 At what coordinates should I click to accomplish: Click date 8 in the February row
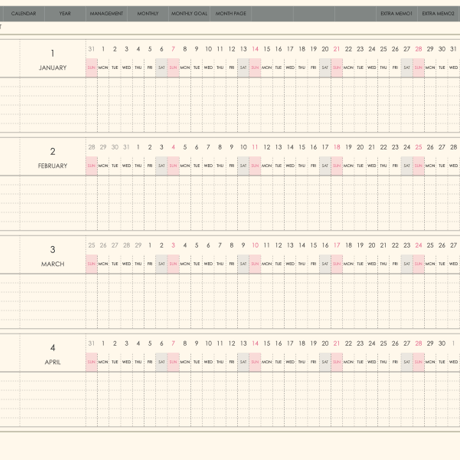click(x=220, y=147)
